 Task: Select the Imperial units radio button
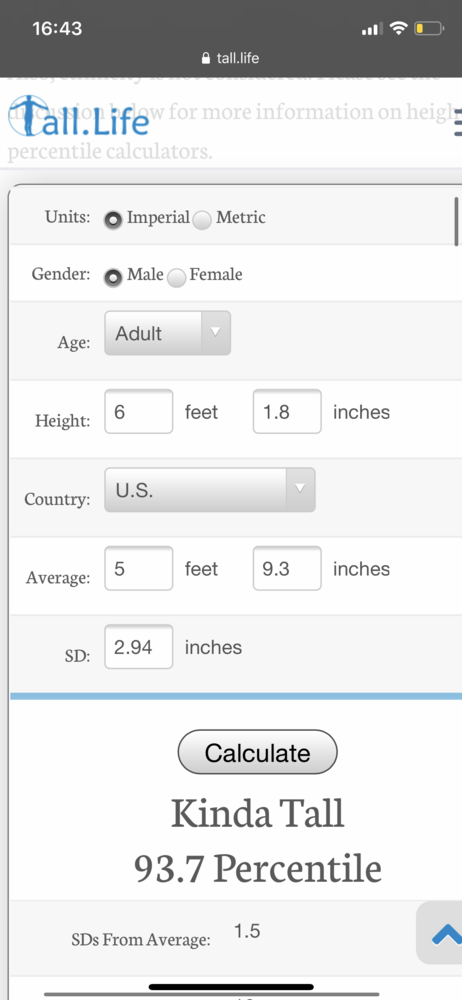click(x=114, y=220)
